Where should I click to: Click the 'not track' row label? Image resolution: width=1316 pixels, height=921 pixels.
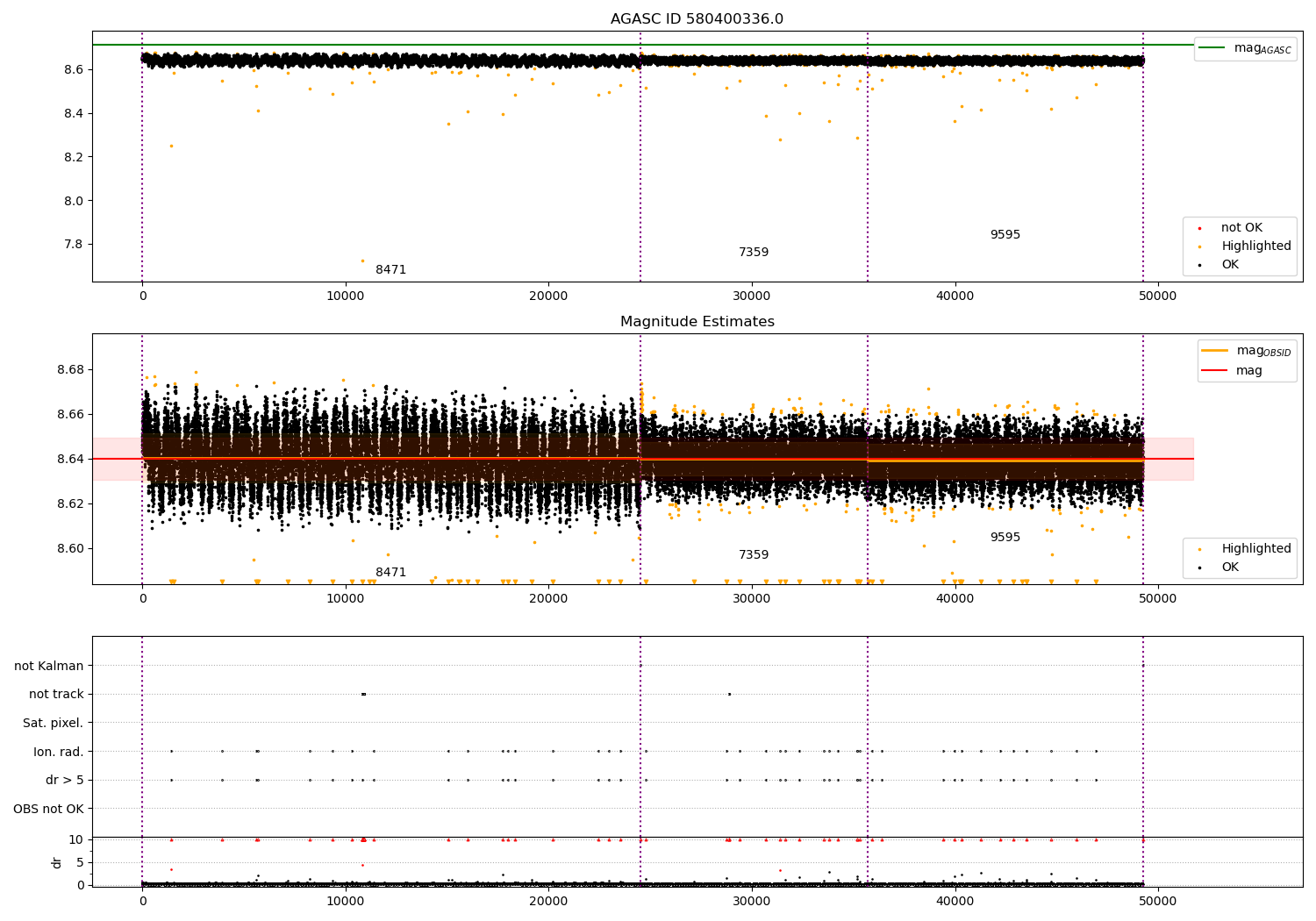tap(56, 694)
